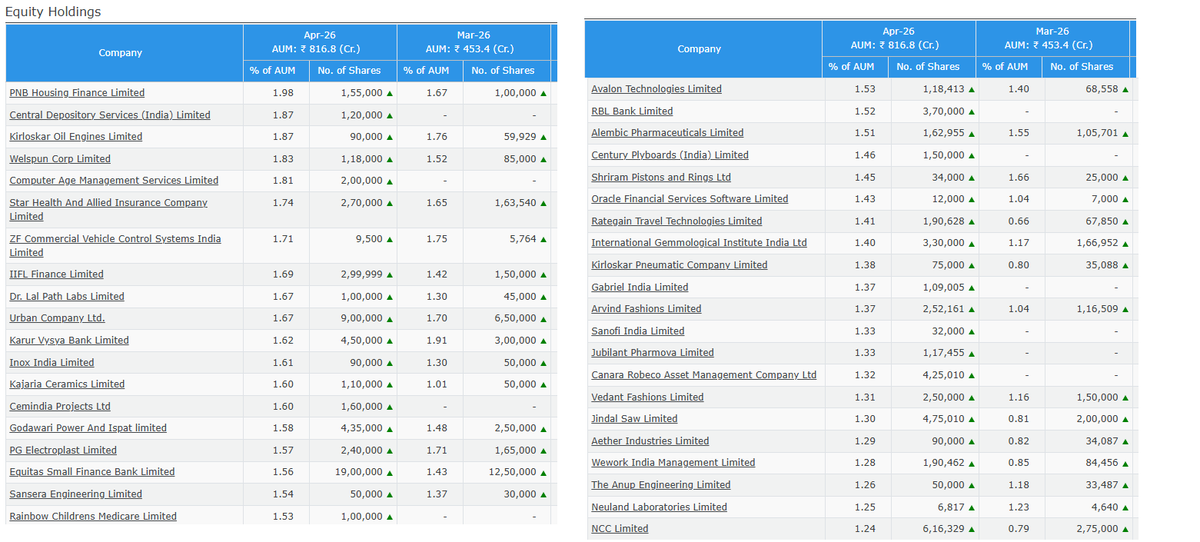Open Rategain Travel Technologies Limited link
Image resolution: width=1200 pixels, height=542 pixels.
pos(676,221)
